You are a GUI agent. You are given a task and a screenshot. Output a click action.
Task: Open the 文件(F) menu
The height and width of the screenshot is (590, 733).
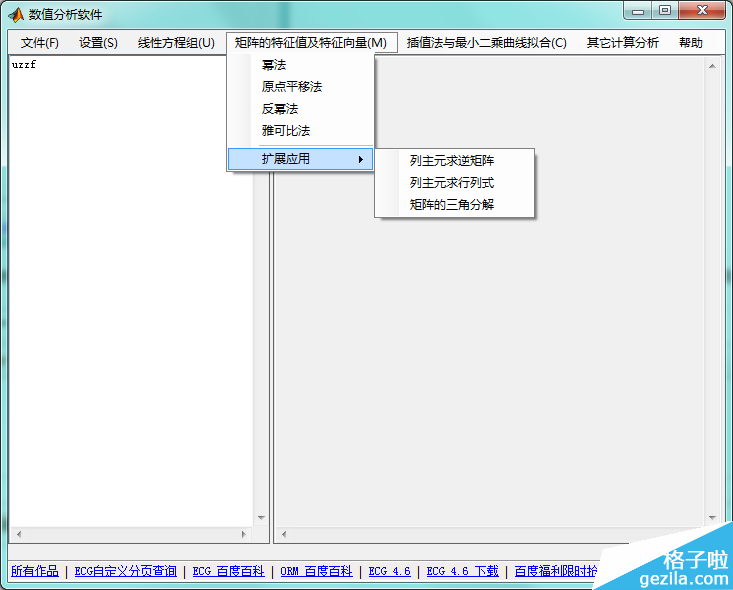click(40, 43)
